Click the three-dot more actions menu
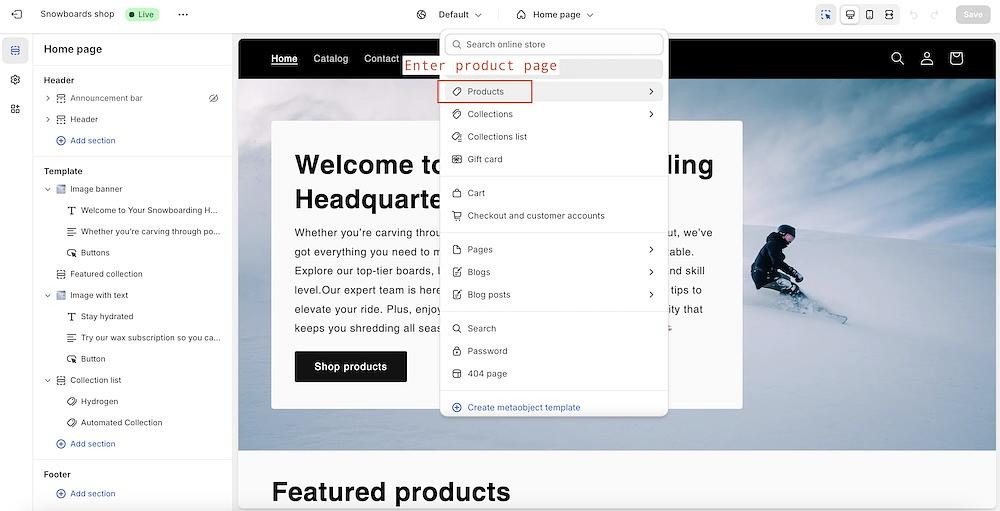Image resolution: width=1000 pixels, height=511 pixels. [x=182, y=14]
